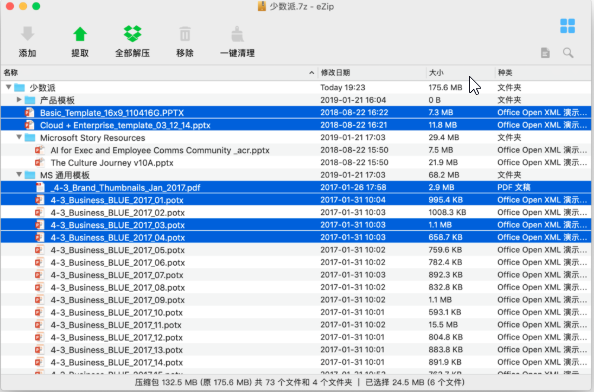
Task: Click the 175.6 MB size of 少数派
Action: tap(445, 87)
